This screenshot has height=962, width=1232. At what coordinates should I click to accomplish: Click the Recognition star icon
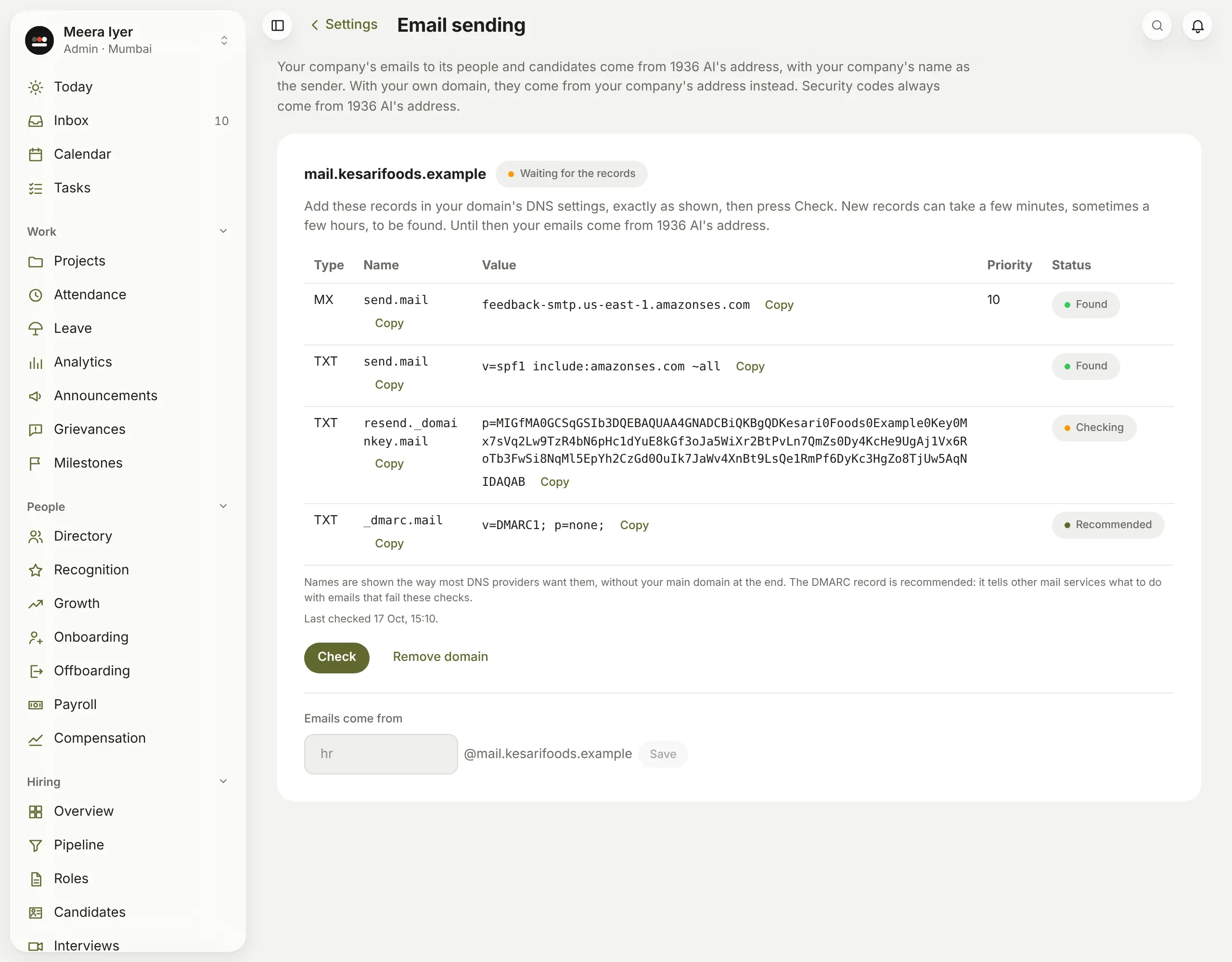coord(36,570)
